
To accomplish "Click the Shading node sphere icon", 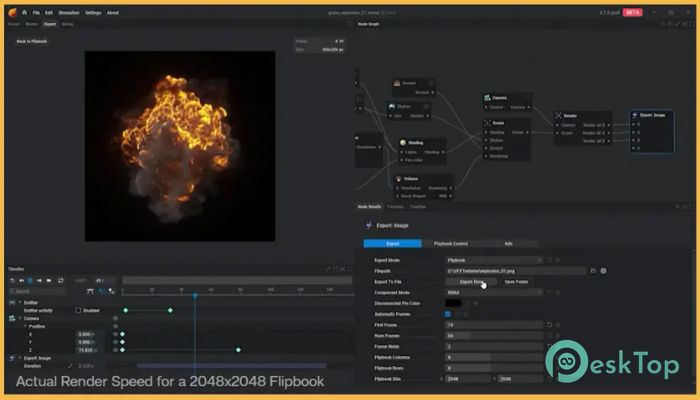I will coord(403,142).
